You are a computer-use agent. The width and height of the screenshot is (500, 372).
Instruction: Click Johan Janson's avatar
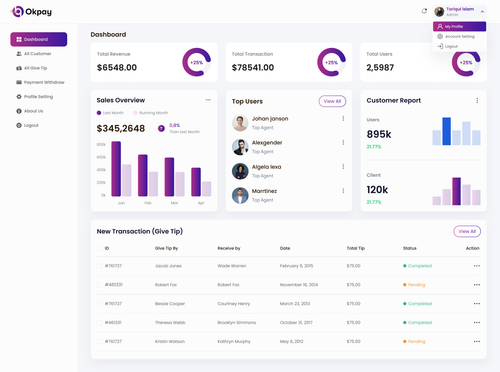click(x=240, y=123)
